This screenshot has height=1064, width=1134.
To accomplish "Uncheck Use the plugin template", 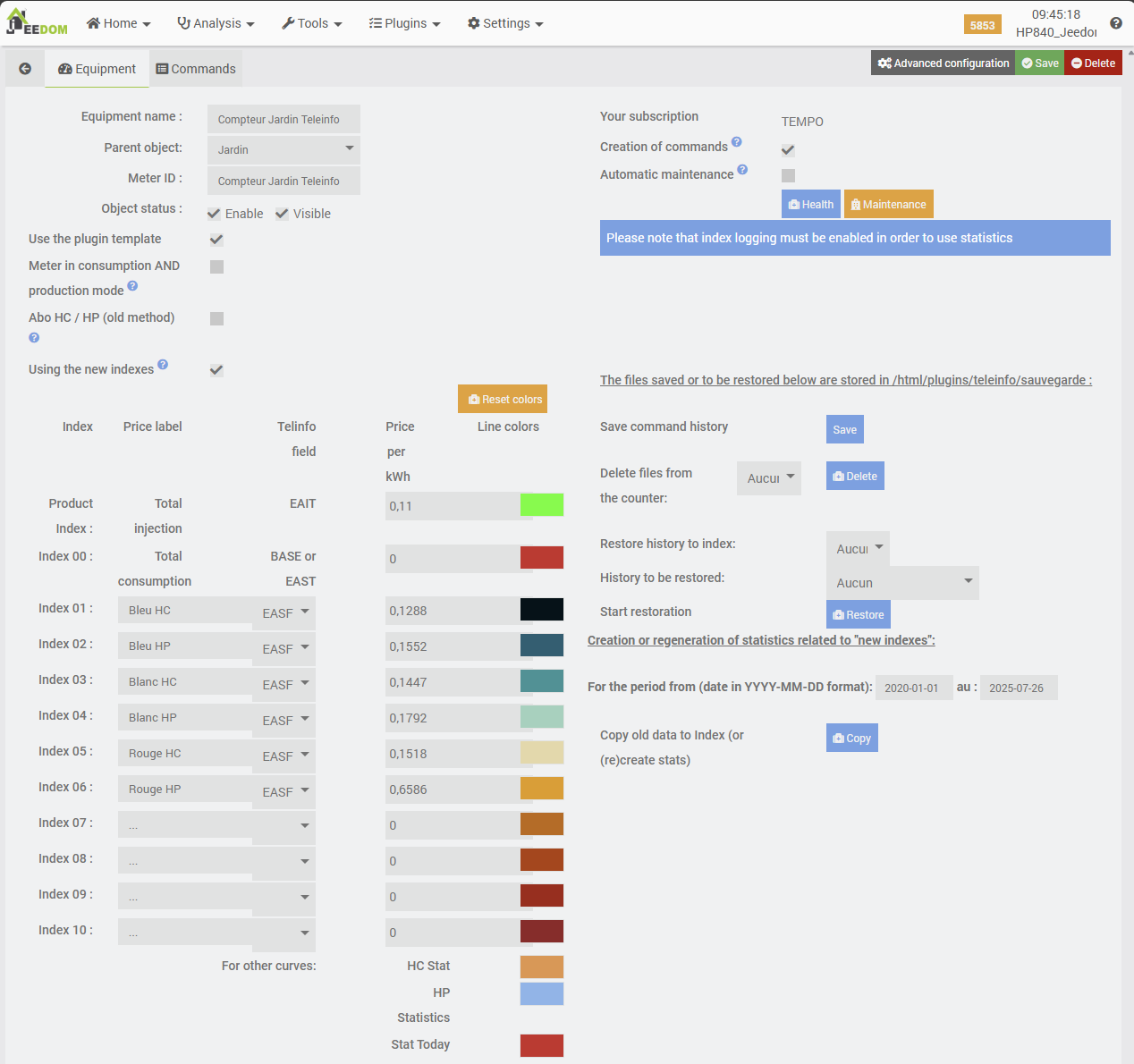I will 216,240.
